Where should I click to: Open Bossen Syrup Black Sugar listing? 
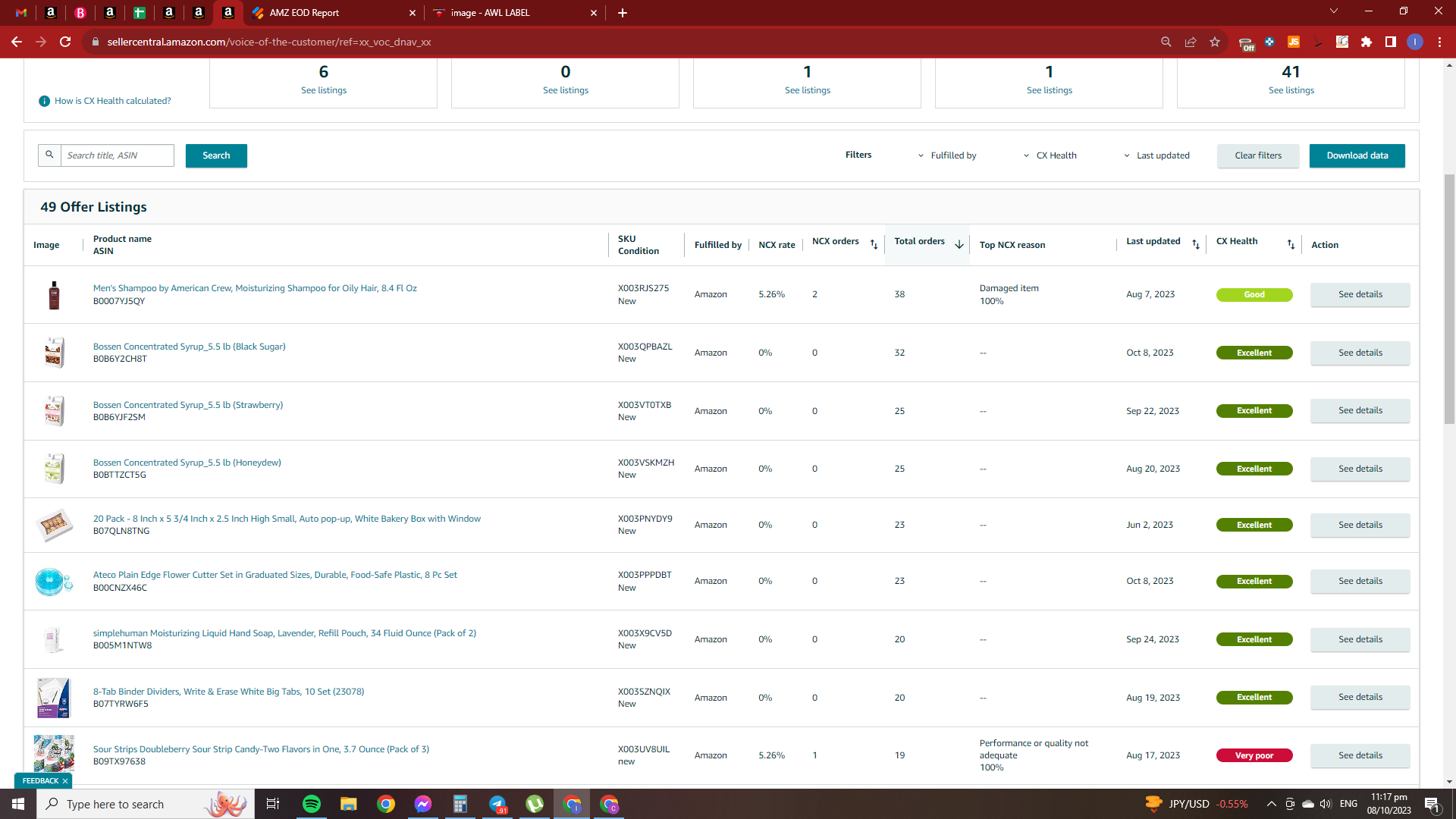tap(190, 347)
